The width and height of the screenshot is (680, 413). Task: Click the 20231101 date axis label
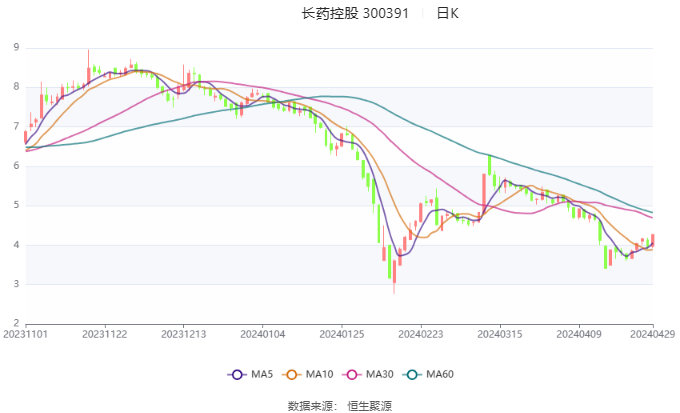26,334
